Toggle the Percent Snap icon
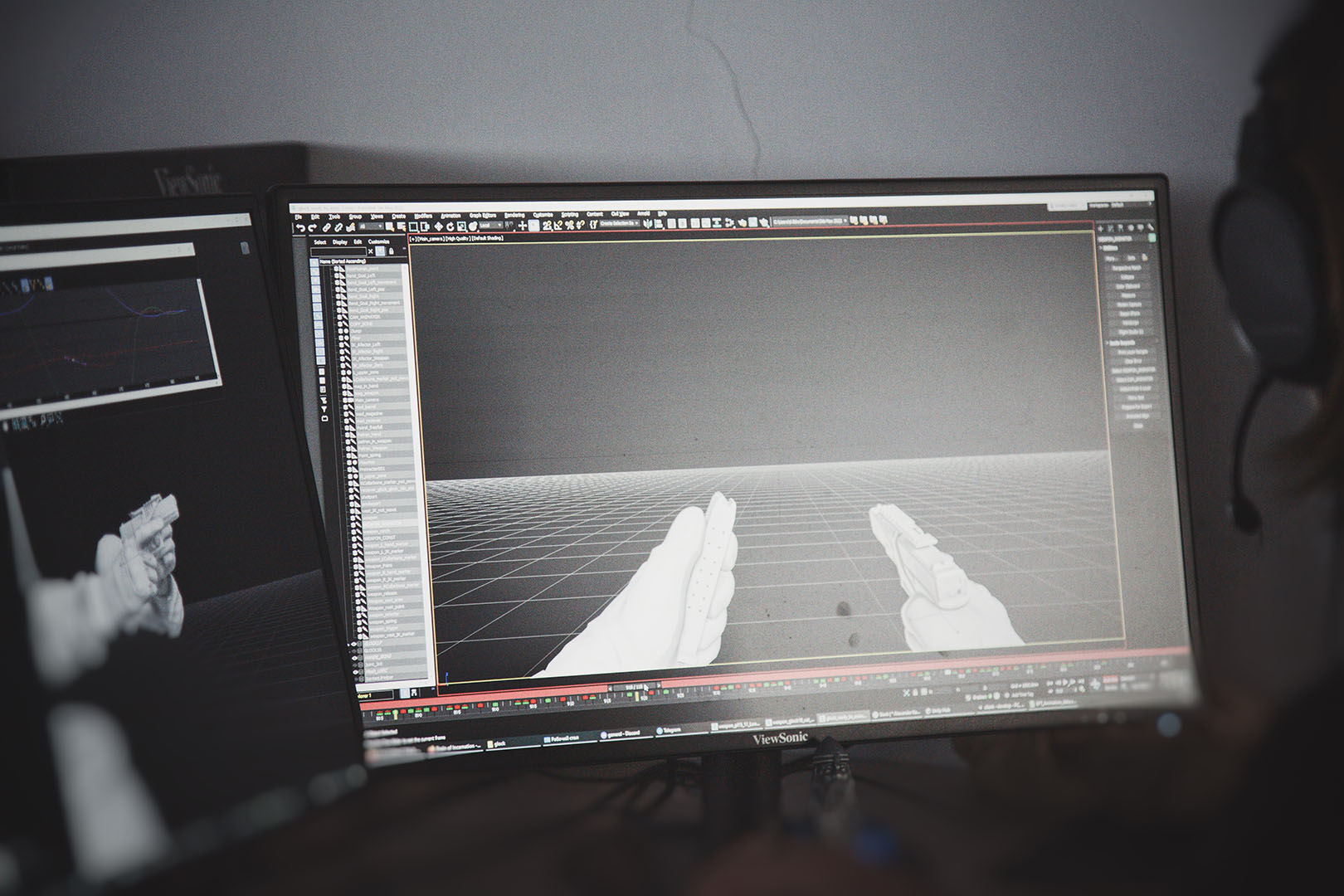The width and height of the screenshot is (1344, 896). (569, 225)
